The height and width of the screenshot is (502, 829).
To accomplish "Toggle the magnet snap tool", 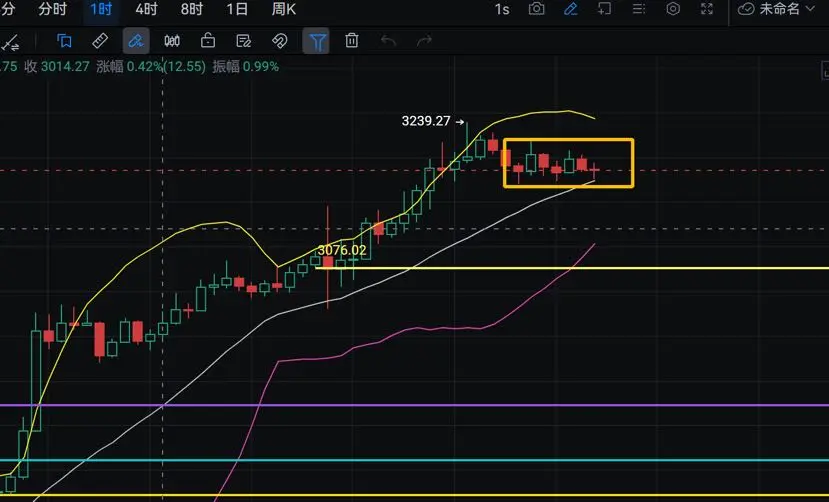I will pos(280,41).
